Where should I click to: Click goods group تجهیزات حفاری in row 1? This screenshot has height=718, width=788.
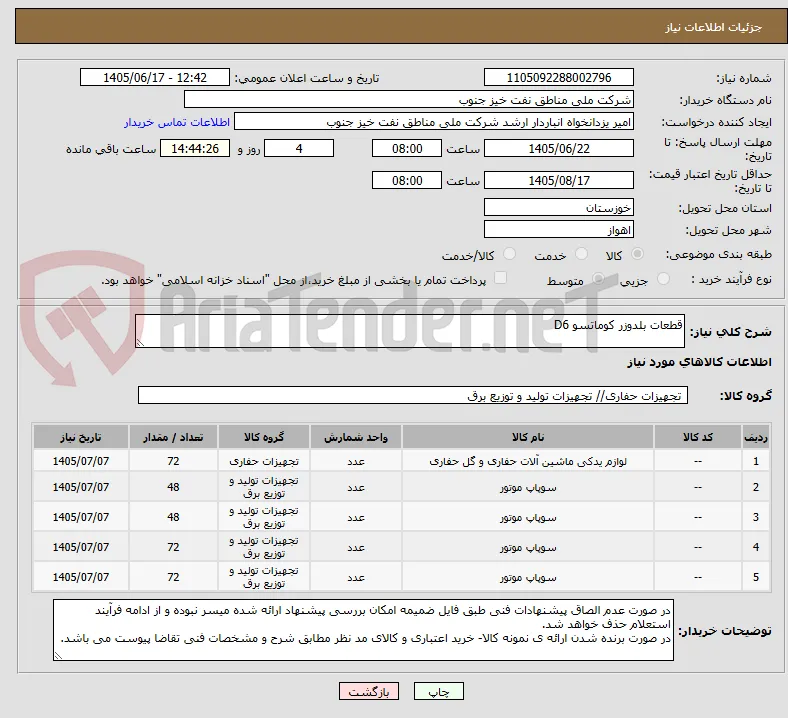pos(264,461)
